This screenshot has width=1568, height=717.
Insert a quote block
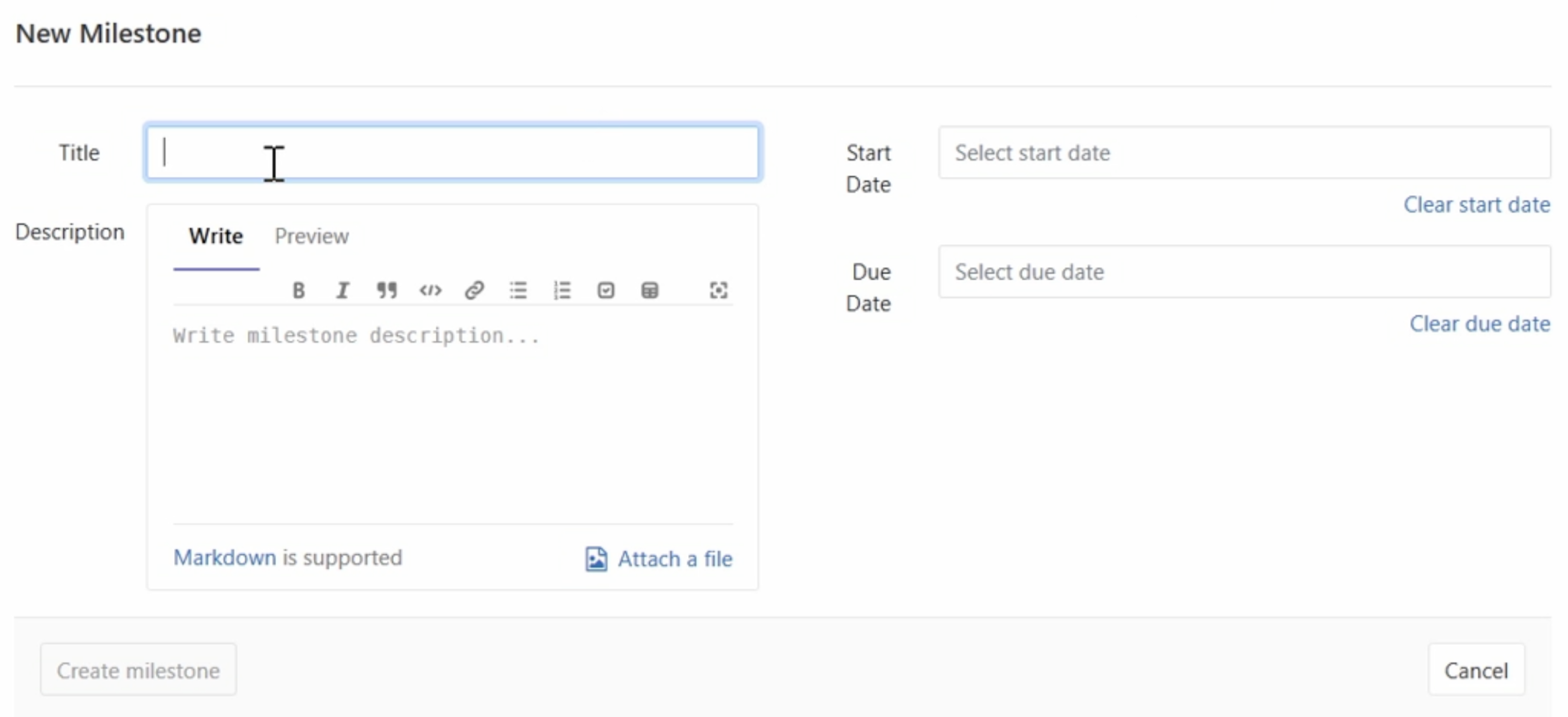point(386,290)
